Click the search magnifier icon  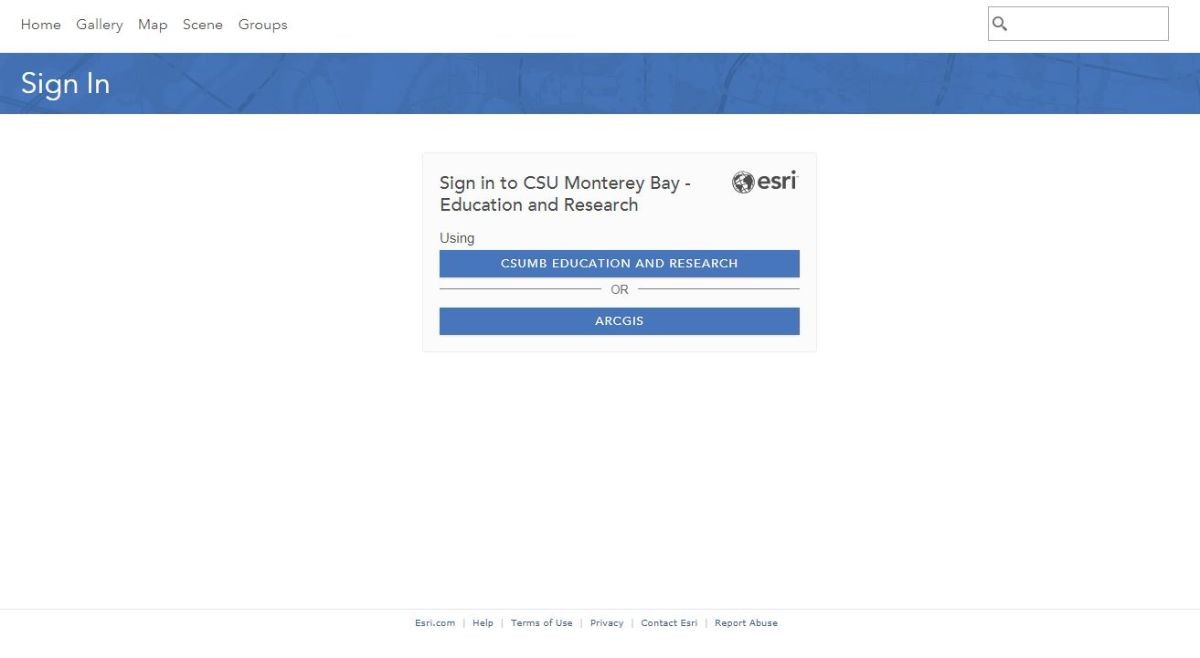click(x=1000, y=23)
